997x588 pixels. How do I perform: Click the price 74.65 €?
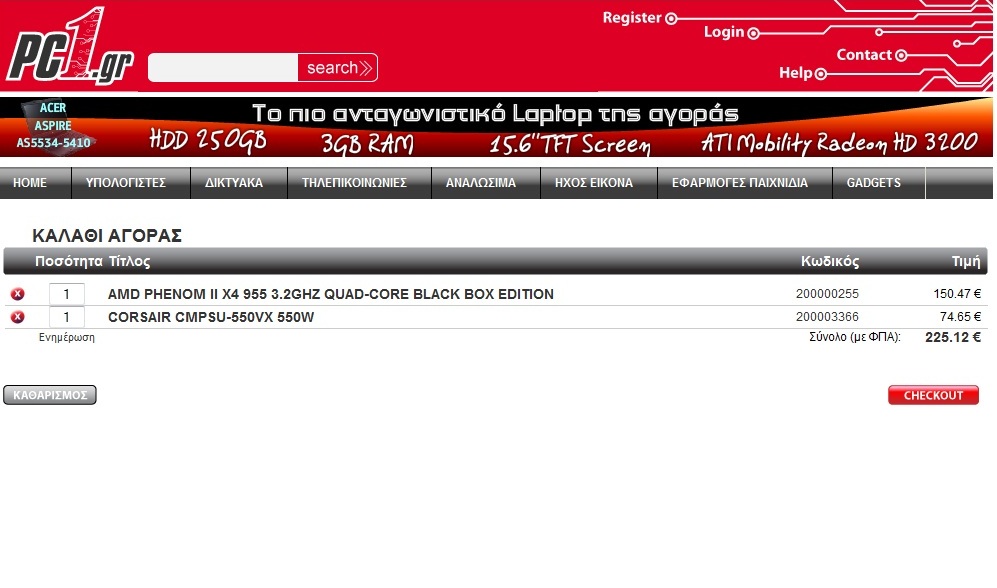coord(960,317)
